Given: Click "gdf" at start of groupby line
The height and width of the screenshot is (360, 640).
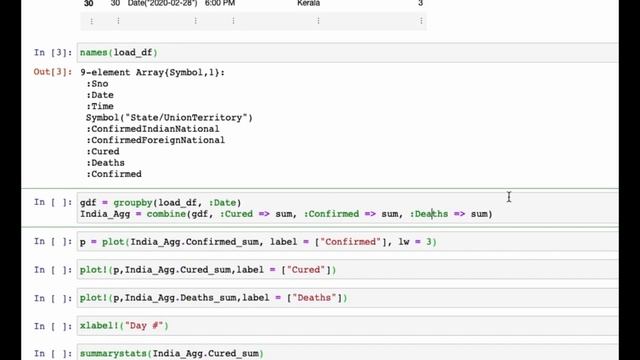Looking at the screenshot, I should tap(88, 203).
